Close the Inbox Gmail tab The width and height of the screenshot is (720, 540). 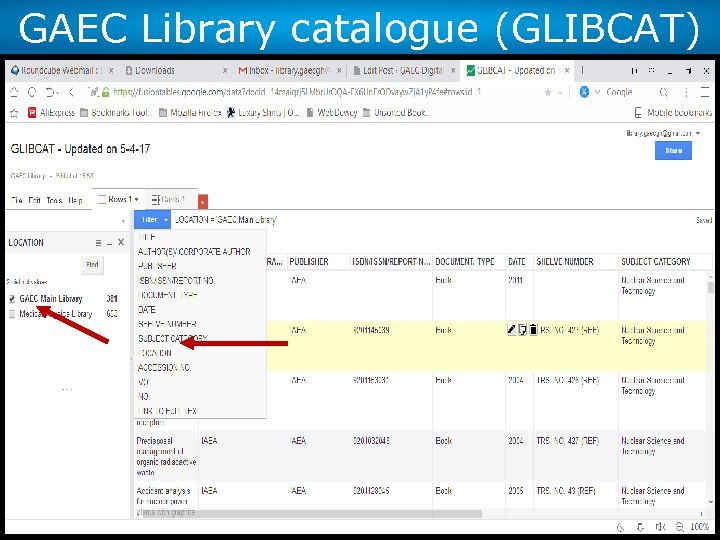point(339,71)
